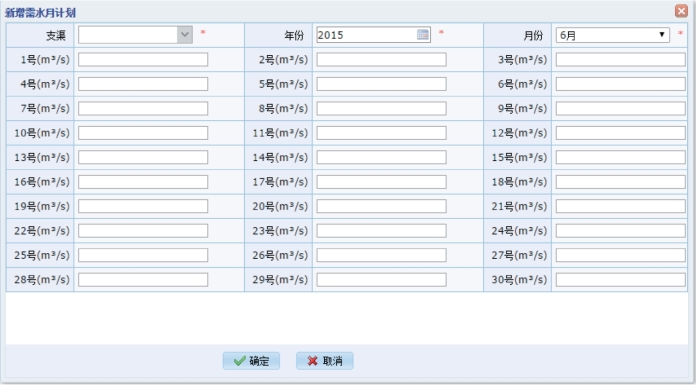
Task: Click the 30号(m³/s) input box
Action: [x=621, y=279]
